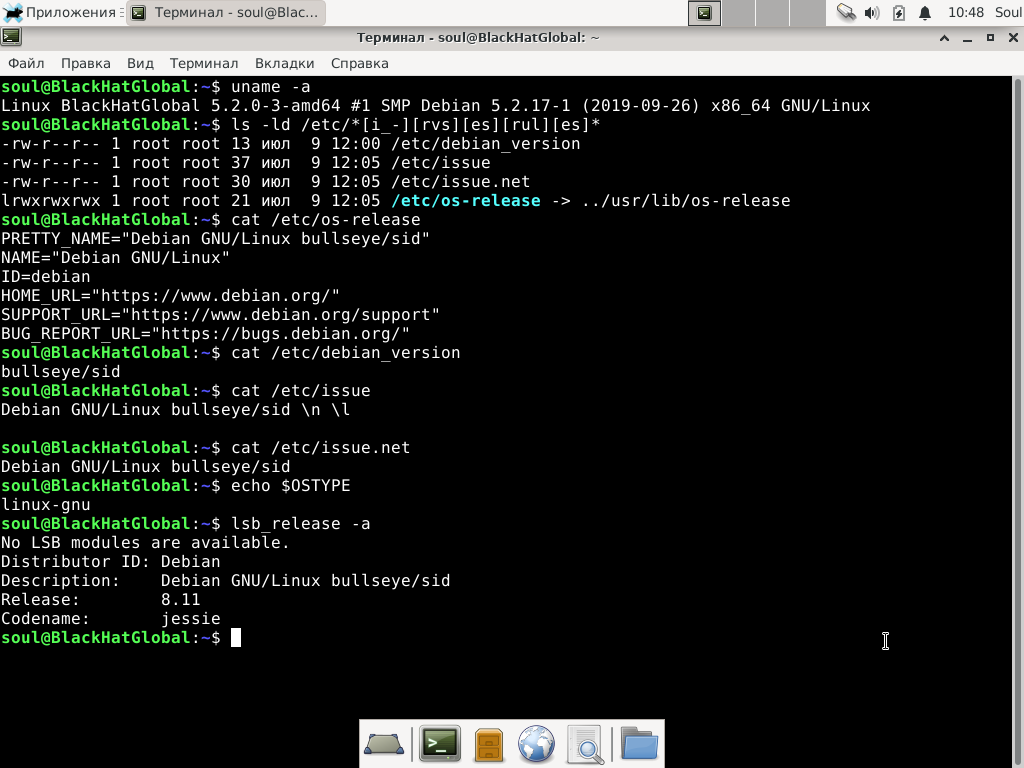The height and width of the screenshot is (768, 1024).
Task: Open the notifications bell icon
Action: [925, 12]
